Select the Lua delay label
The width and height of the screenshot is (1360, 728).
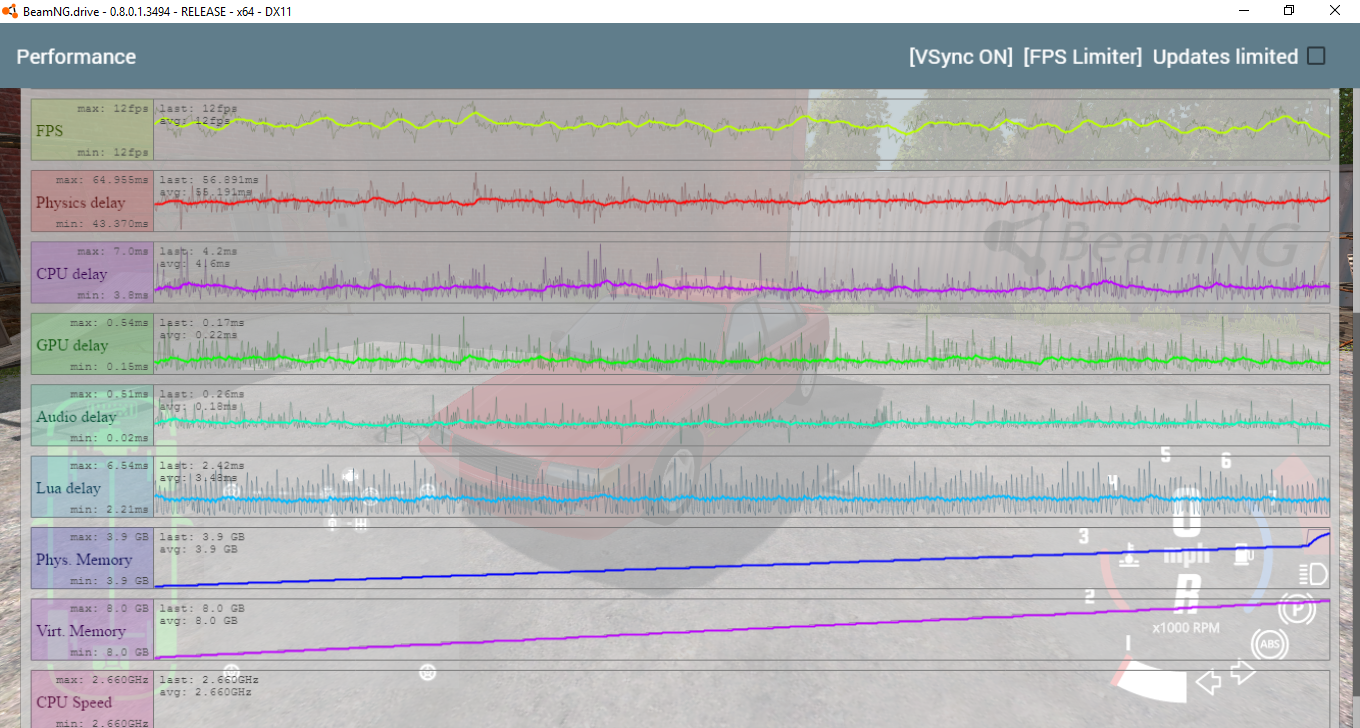pyautogui.click(x=68, y=488)
